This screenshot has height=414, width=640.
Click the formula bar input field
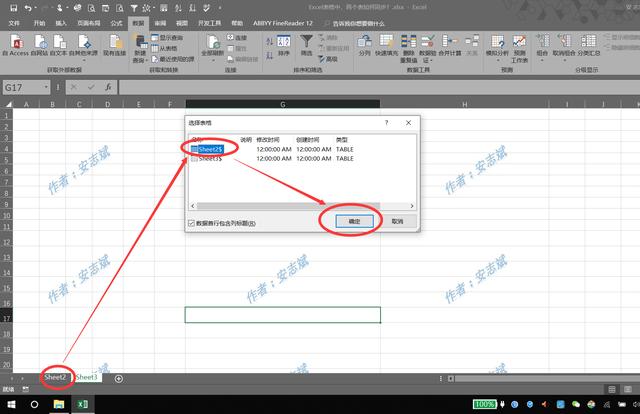click(x=379, y=87)
